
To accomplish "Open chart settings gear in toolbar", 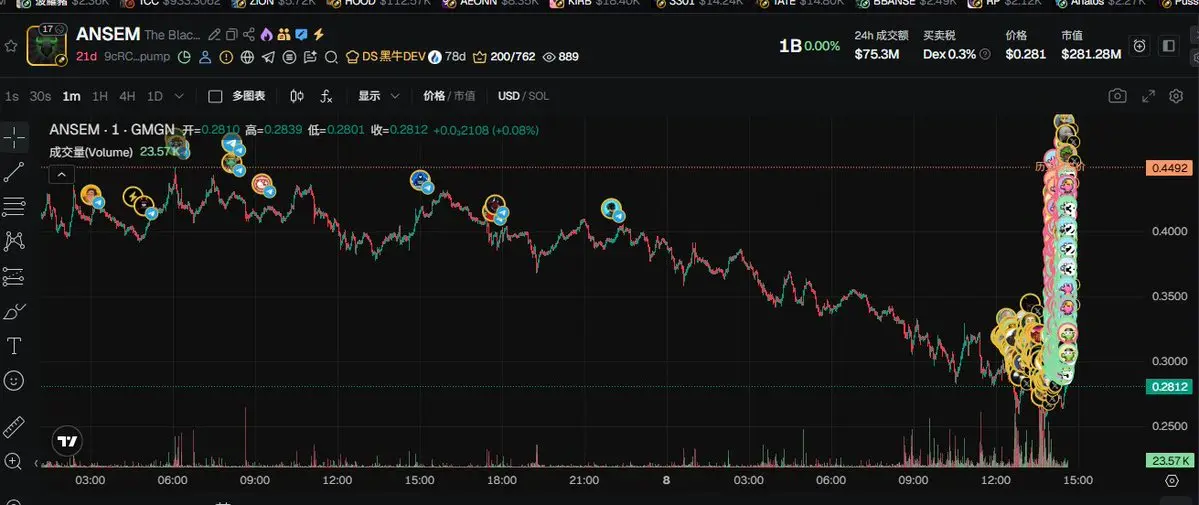I will click(x=1176, y=96).
